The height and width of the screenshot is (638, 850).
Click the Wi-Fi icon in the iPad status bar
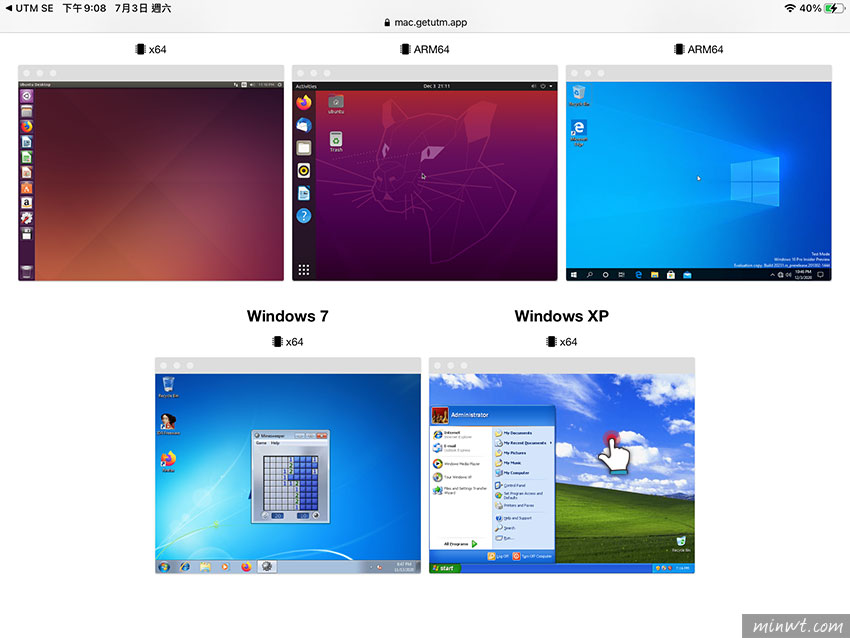pyautogui.click(x=790, y=8)
